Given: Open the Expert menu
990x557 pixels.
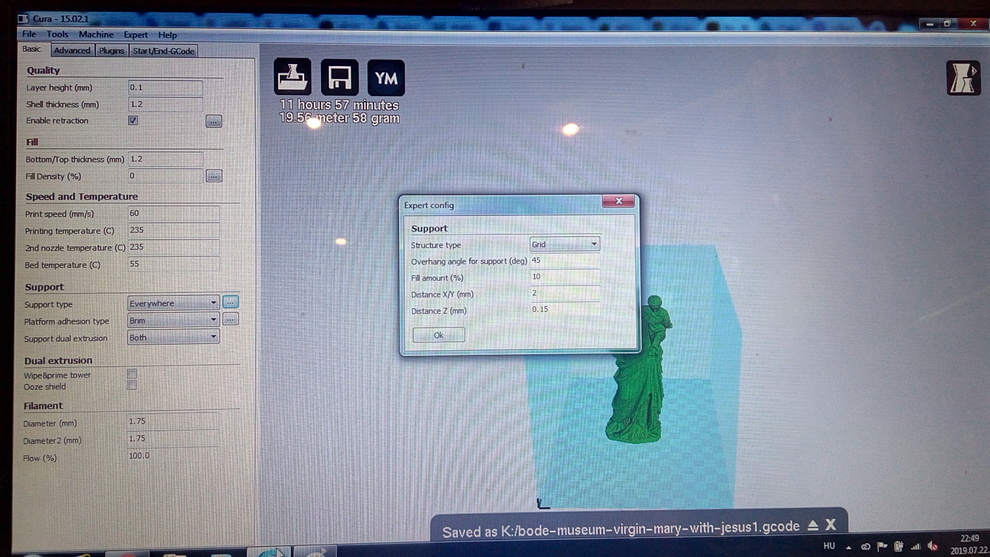Looking at the screenshot, I should pyautogui.click(x=135, y=35).
